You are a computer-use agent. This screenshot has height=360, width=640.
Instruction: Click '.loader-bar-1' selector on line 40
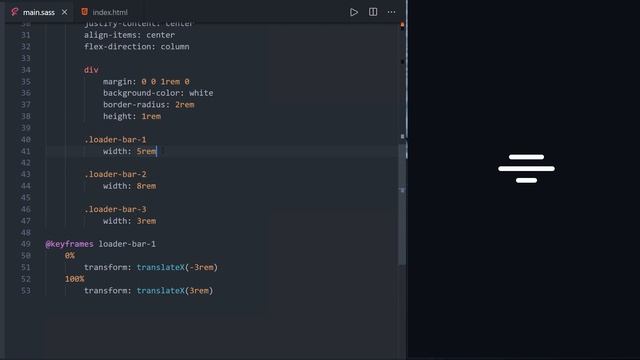click(x=115, y=140)
